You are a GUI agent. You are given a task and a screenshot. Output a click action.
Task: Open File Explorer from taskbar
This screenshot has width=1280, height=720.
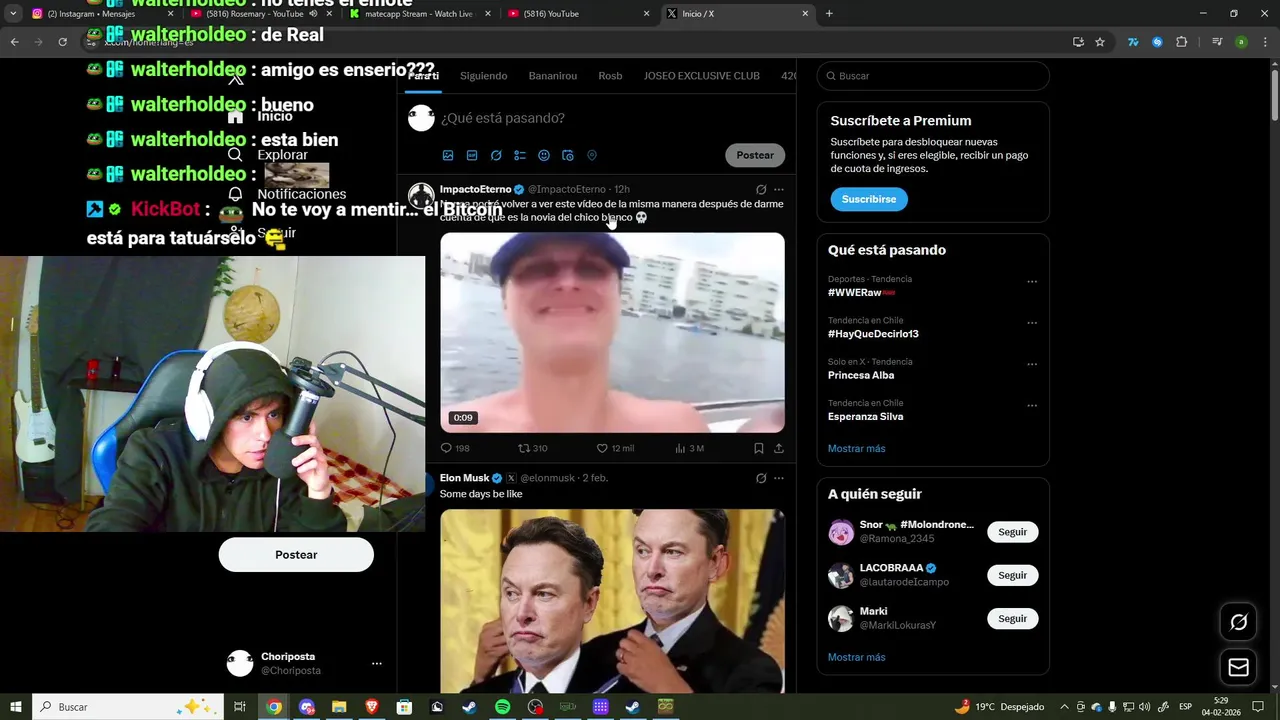pyautogui.click(x=339, y=707)
